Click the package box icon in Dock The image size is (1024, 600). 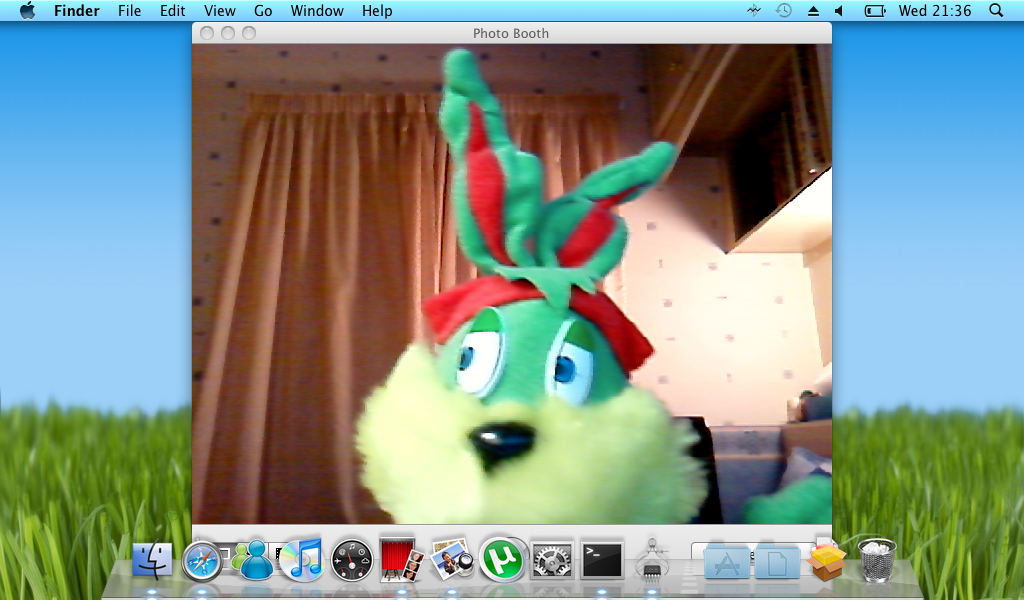click(826, 560)
